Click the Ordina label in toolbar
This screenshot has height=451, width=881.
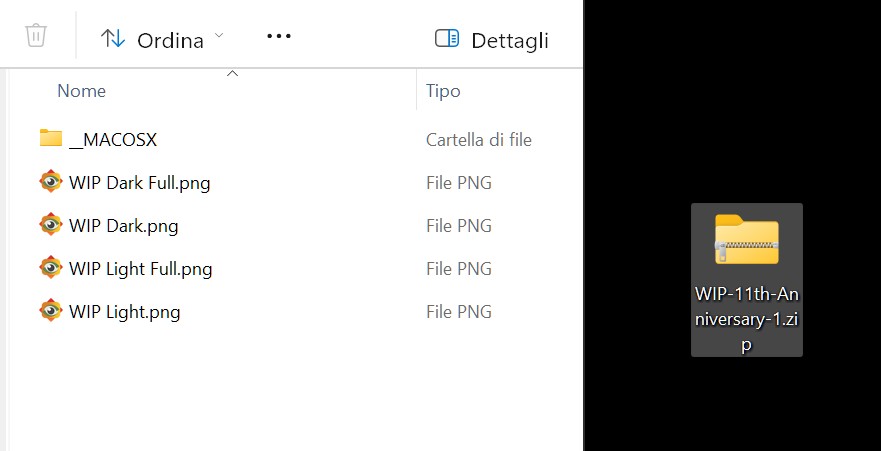click(170, 40)
